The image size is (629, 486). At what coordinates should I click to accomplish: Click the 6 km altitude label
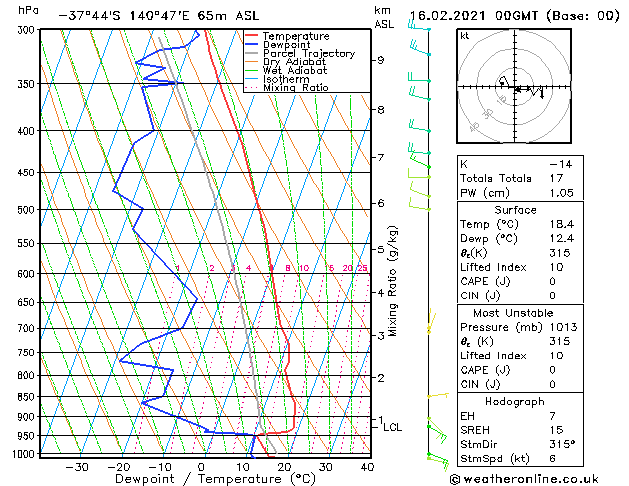click(380, 203)
